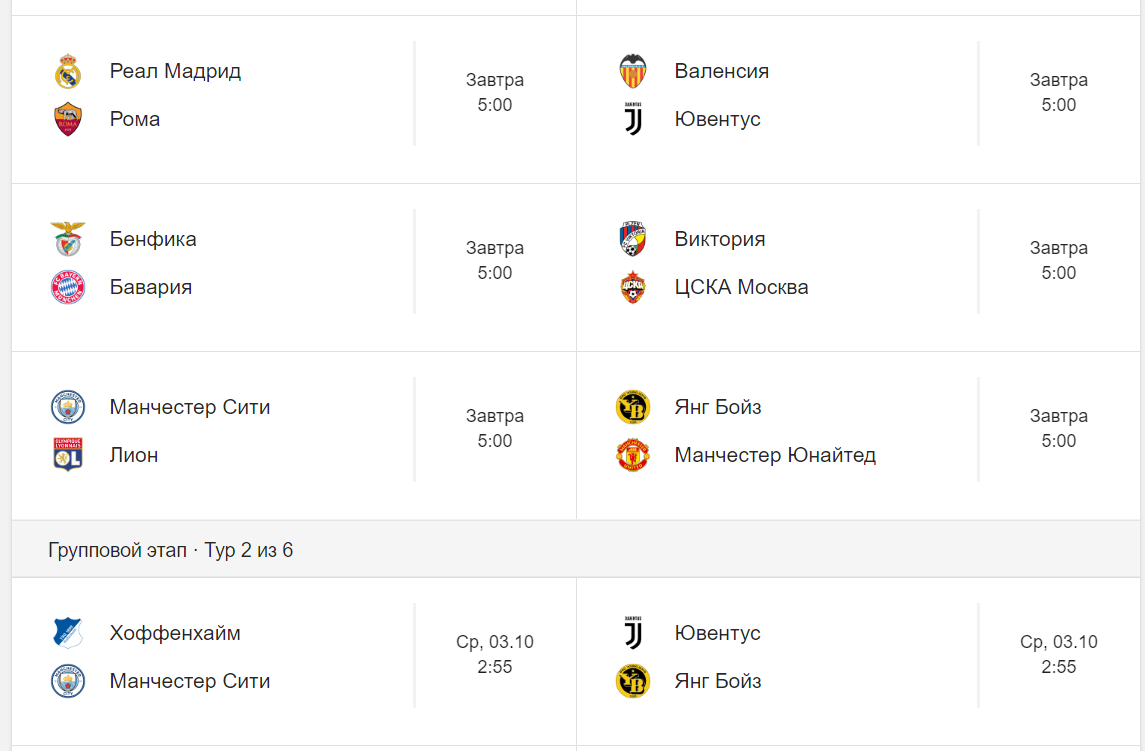The height and width of the screenshot is (751, 1145).
Task: Click the Benfica club crest
Action: pos(68,240)
